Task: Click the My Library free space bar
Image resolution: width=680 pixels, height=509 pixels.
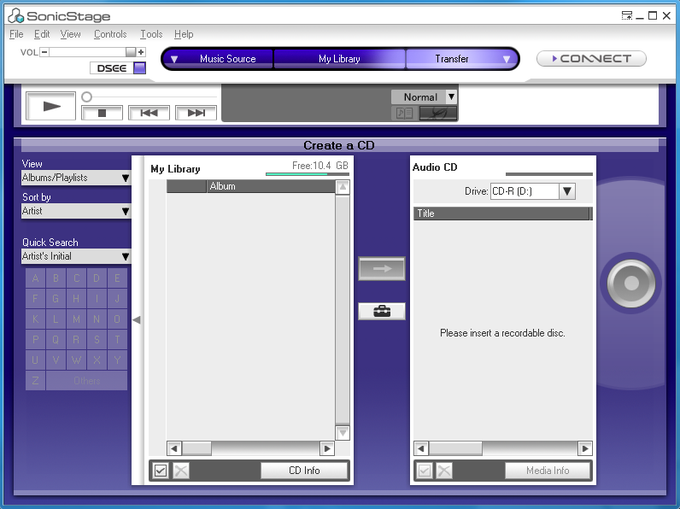Action: coord(307,174)
